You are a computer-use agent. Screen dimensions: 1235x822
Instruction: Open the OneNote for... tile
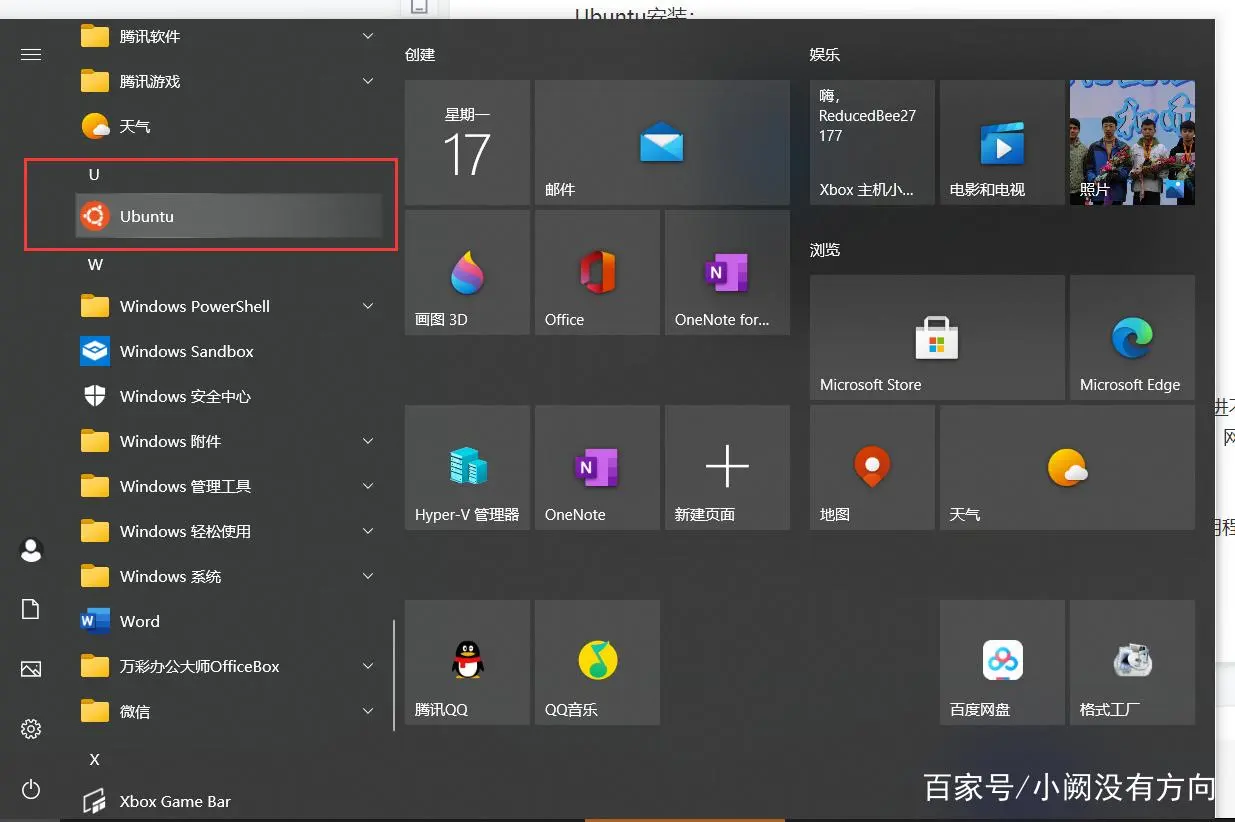[x=727, y=272]
